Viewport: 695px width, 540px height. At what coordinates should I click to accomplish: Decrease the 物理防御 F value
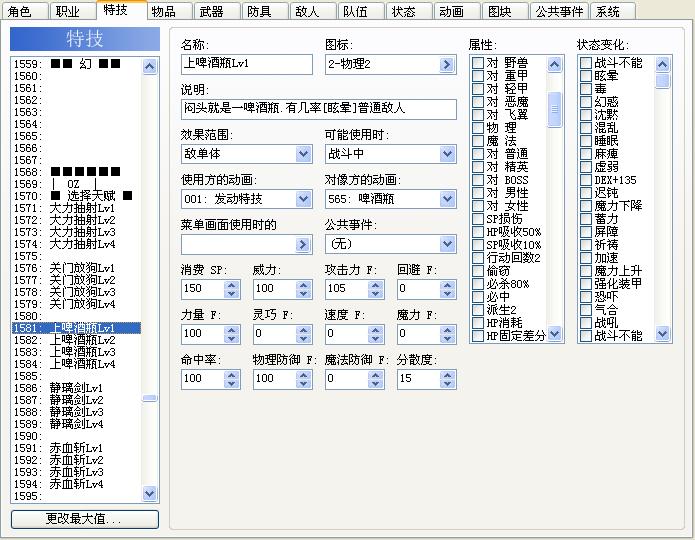(304, 384)
